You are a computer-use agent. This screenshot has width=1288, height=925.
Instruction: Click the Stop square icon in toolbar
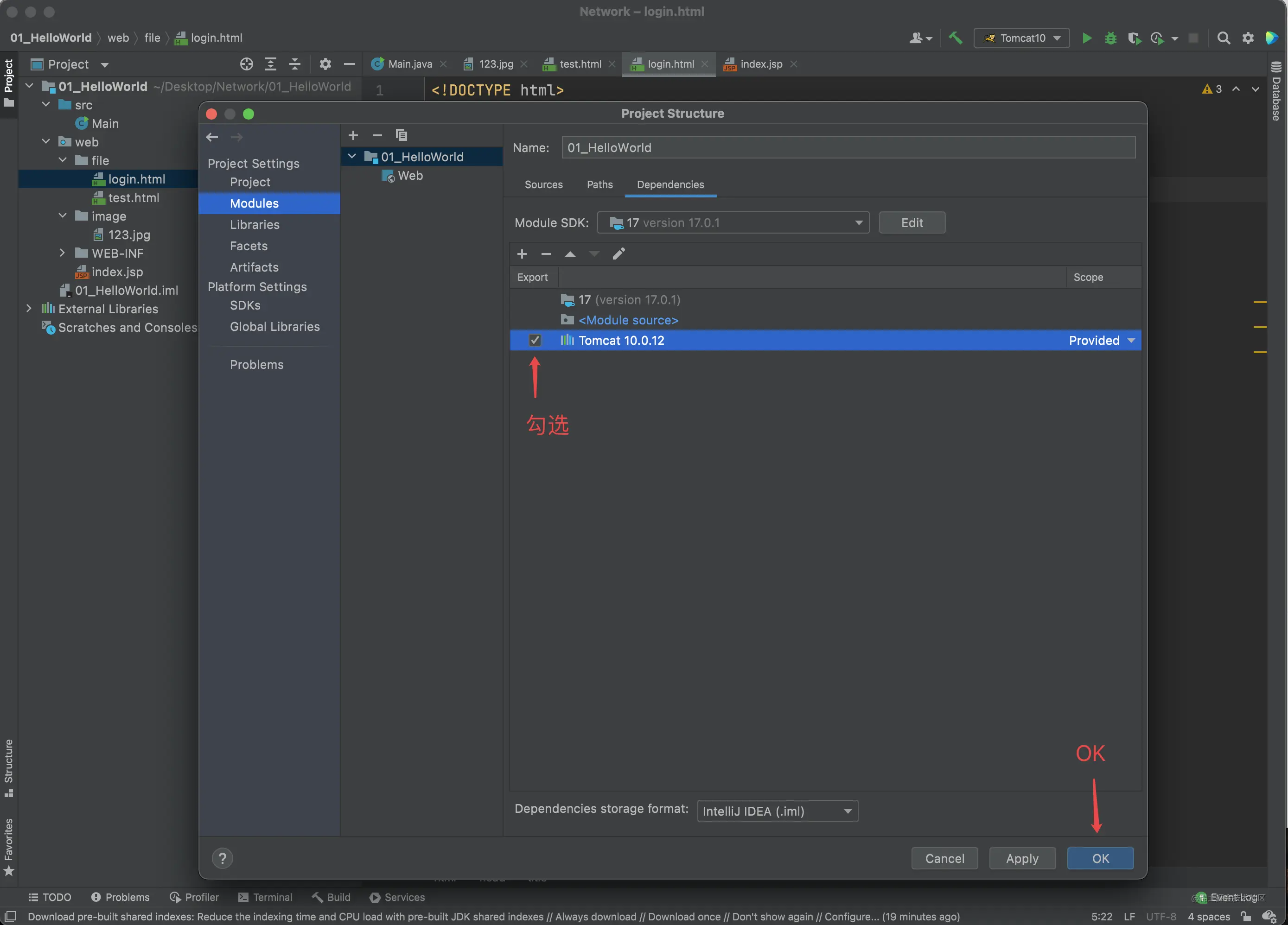tap(1194, 38)
